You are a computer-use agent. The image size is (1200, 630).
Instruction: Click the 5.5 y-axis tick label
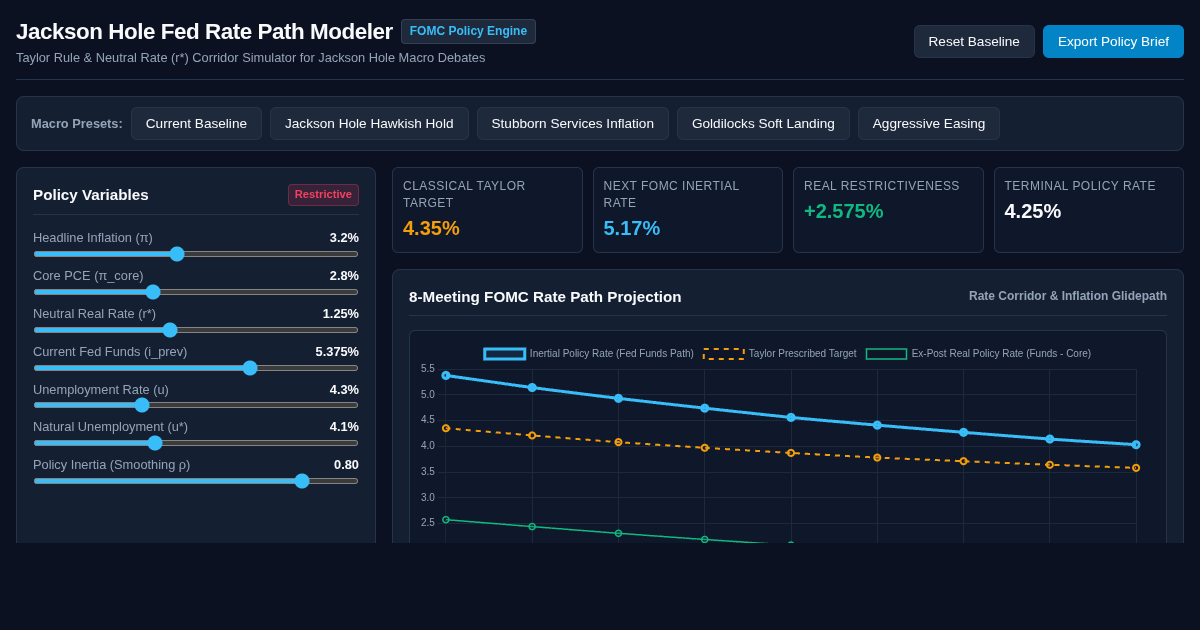click(x=428, y=369)
